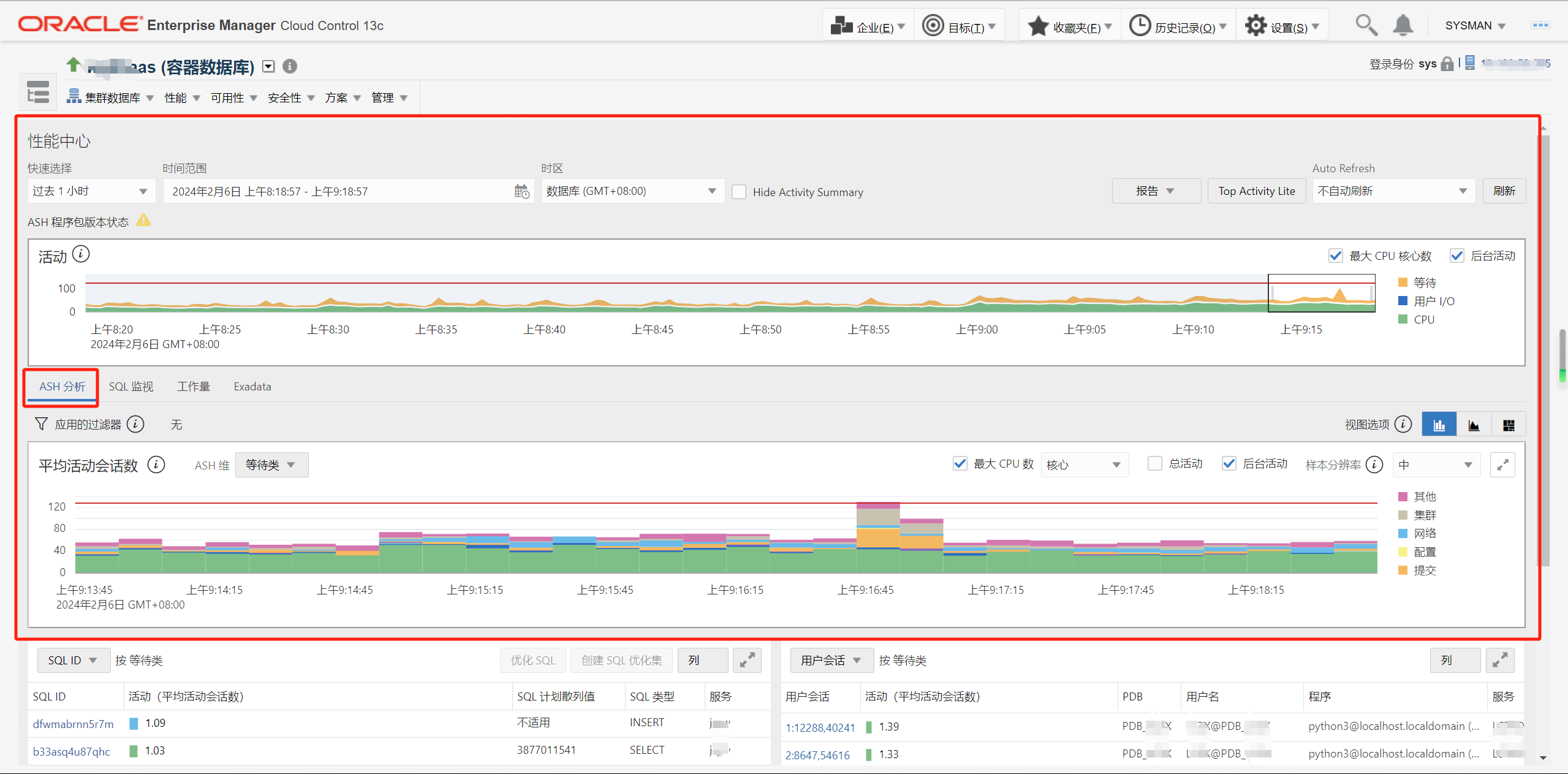Image resolution: width=1568 pixels, height=774 pixels.
Task: Click the filter funnel icon
Action: 41,424
